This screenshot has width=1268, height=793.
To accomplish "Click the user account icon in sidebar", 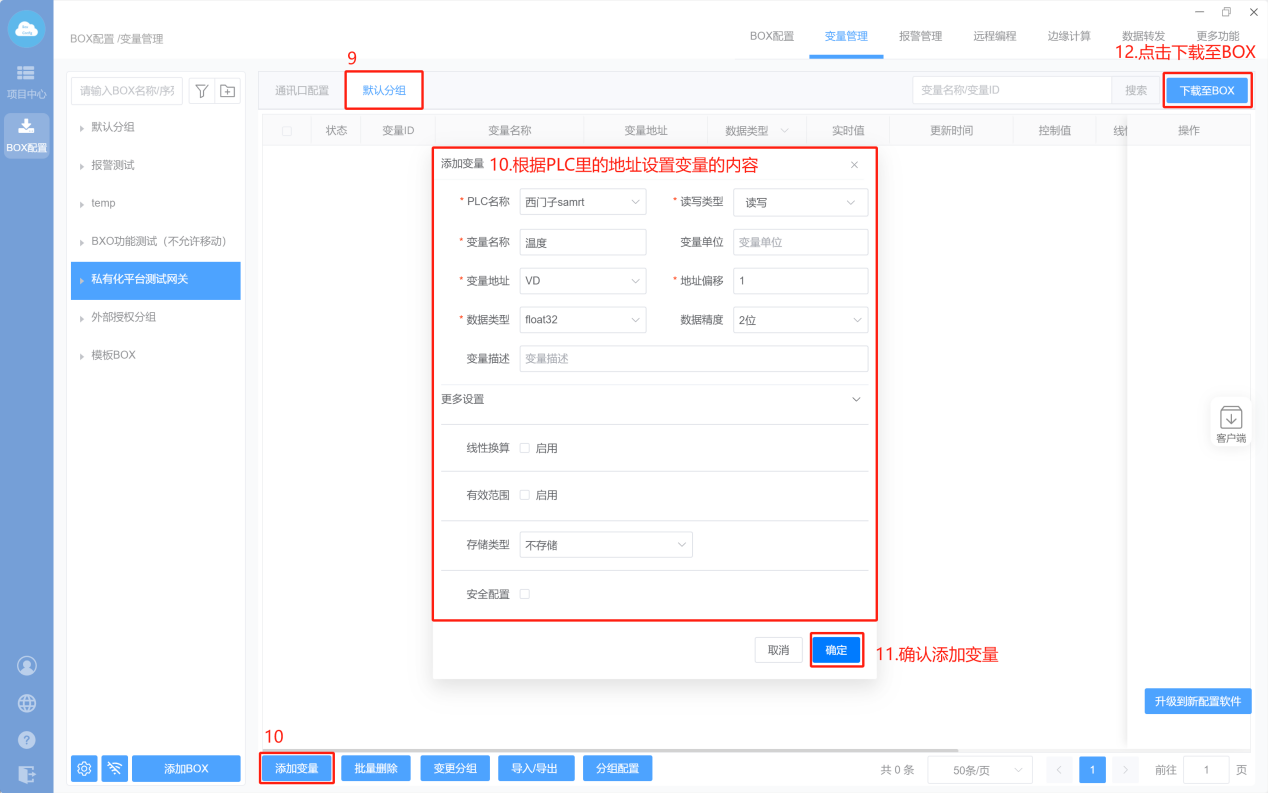I will tap(27, 665).
